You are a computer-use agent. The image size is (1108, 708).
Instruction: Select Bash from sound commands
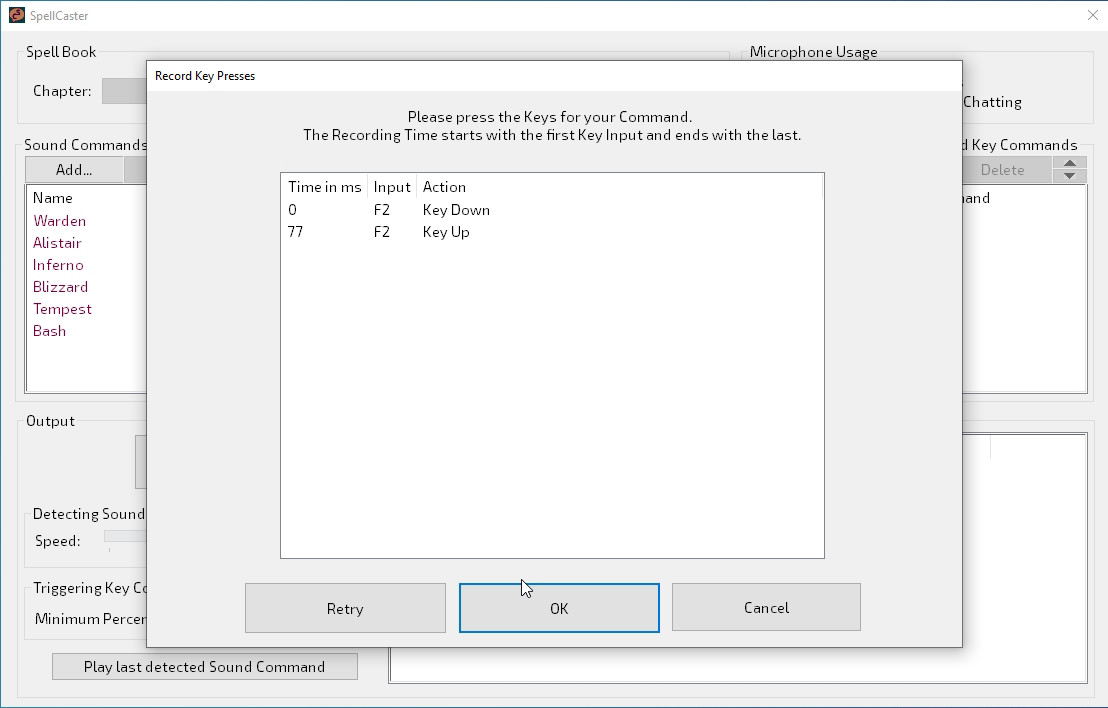49,331
